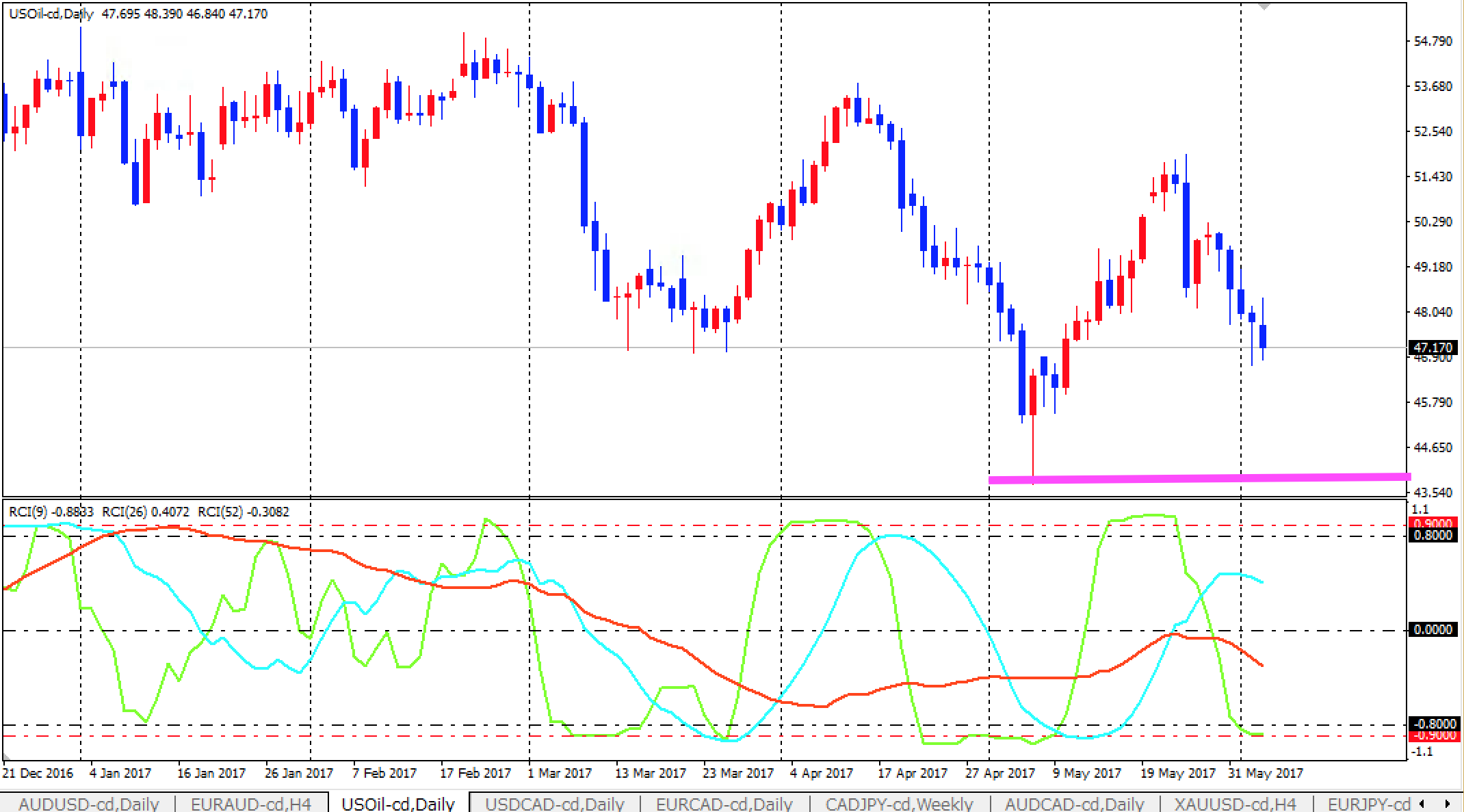The image size is (1464, 812).
Task: Click the 9 May 2017 date label
Action: [1086, 773]
